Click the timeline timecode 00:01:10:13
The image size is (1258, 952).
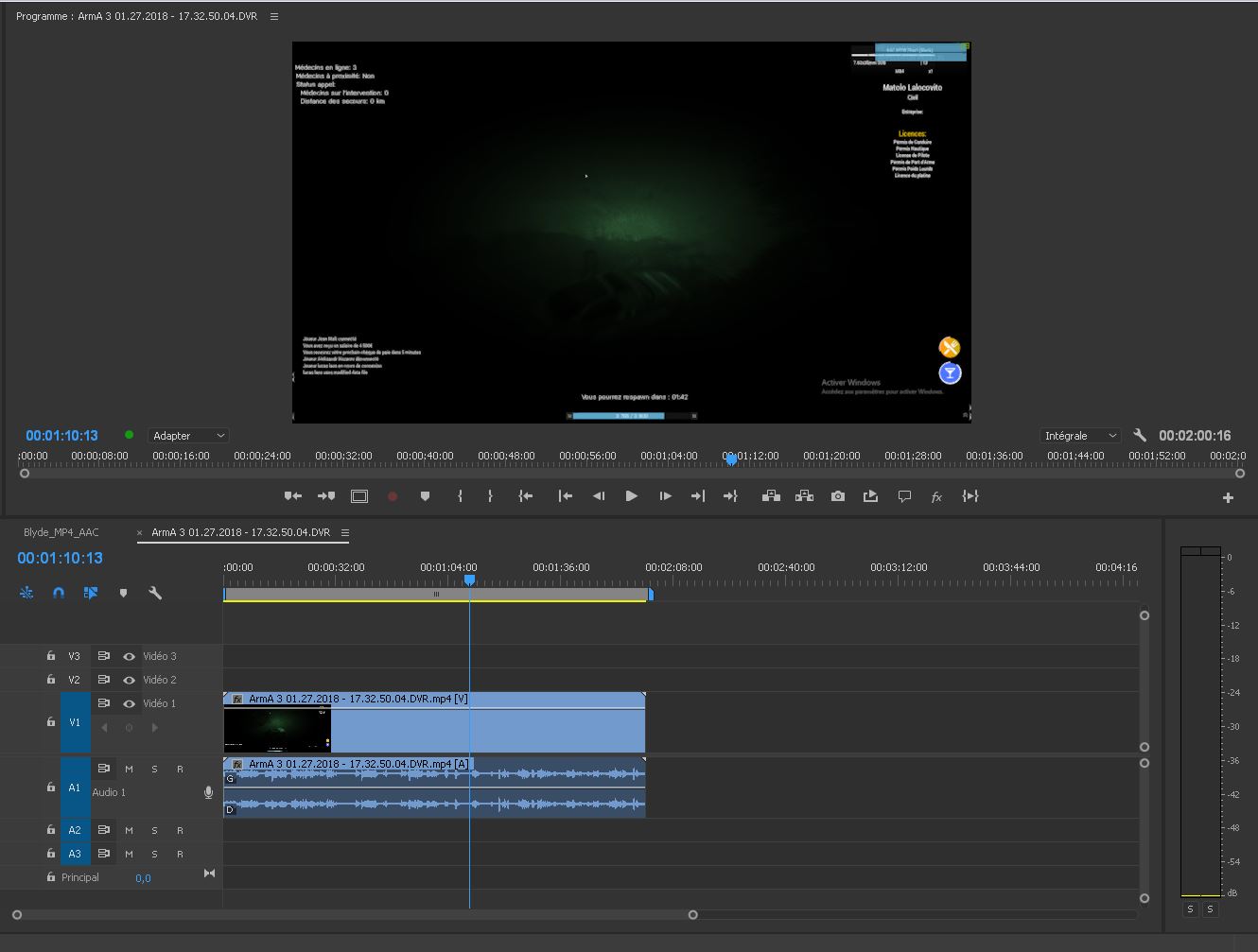coord(60,558)
